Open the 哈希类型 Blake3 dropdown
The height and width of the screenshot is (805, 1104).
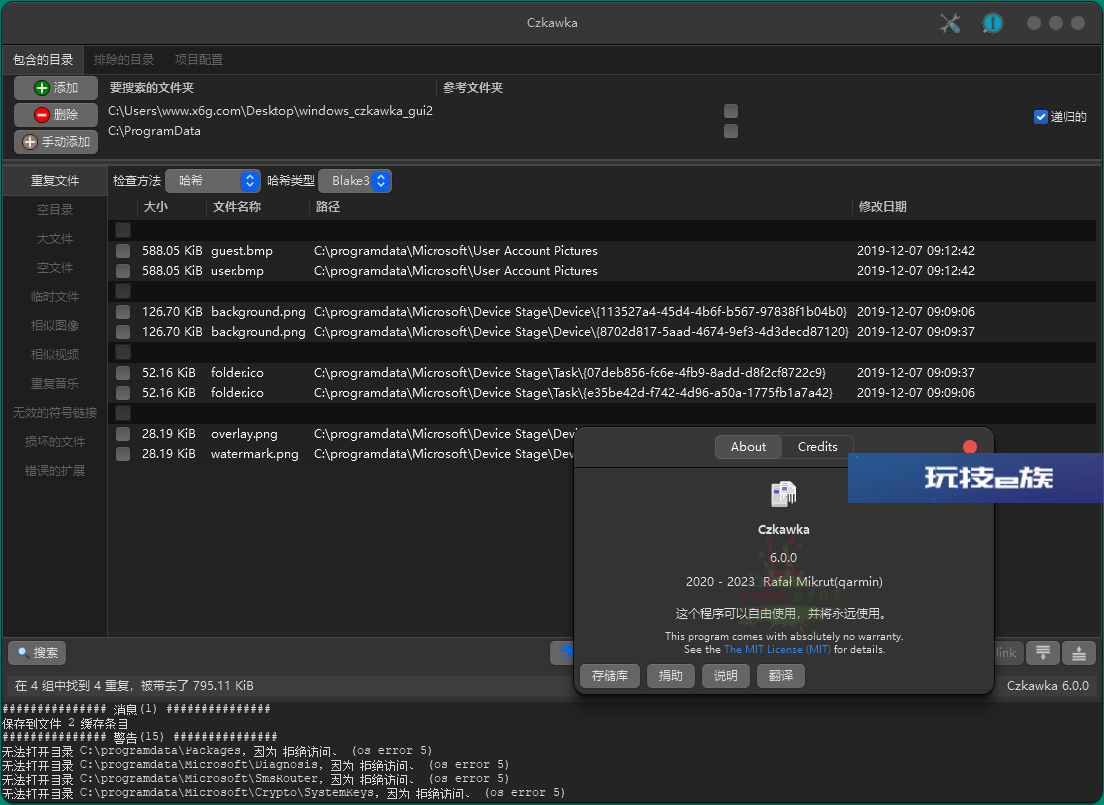click(355, 181)
